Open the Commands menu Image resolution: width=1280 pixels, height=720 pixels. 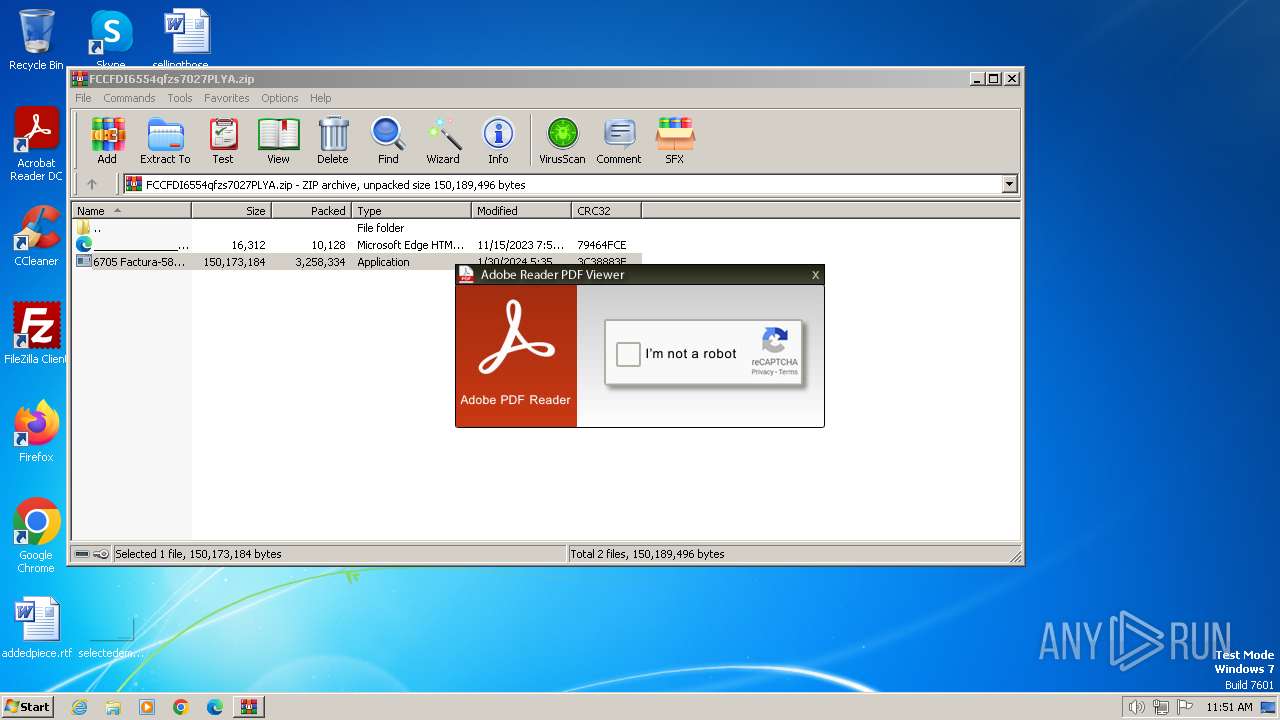coord(129,98)
